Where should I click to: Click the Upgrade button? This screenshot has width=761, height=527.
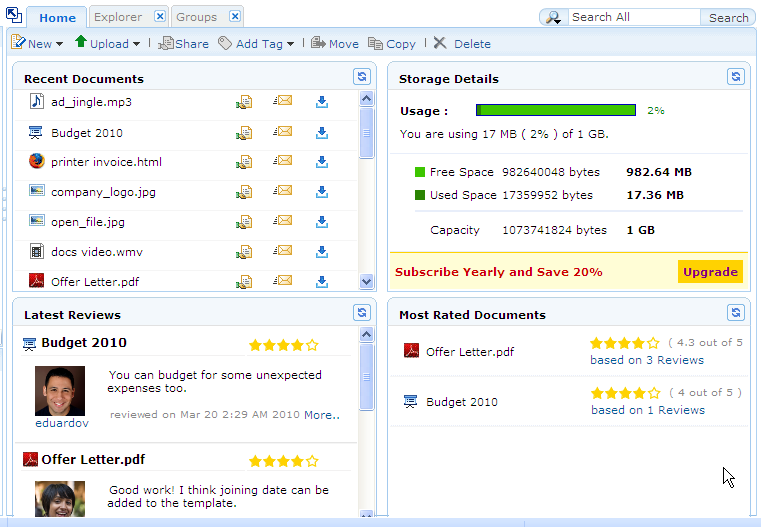(710, 272)
